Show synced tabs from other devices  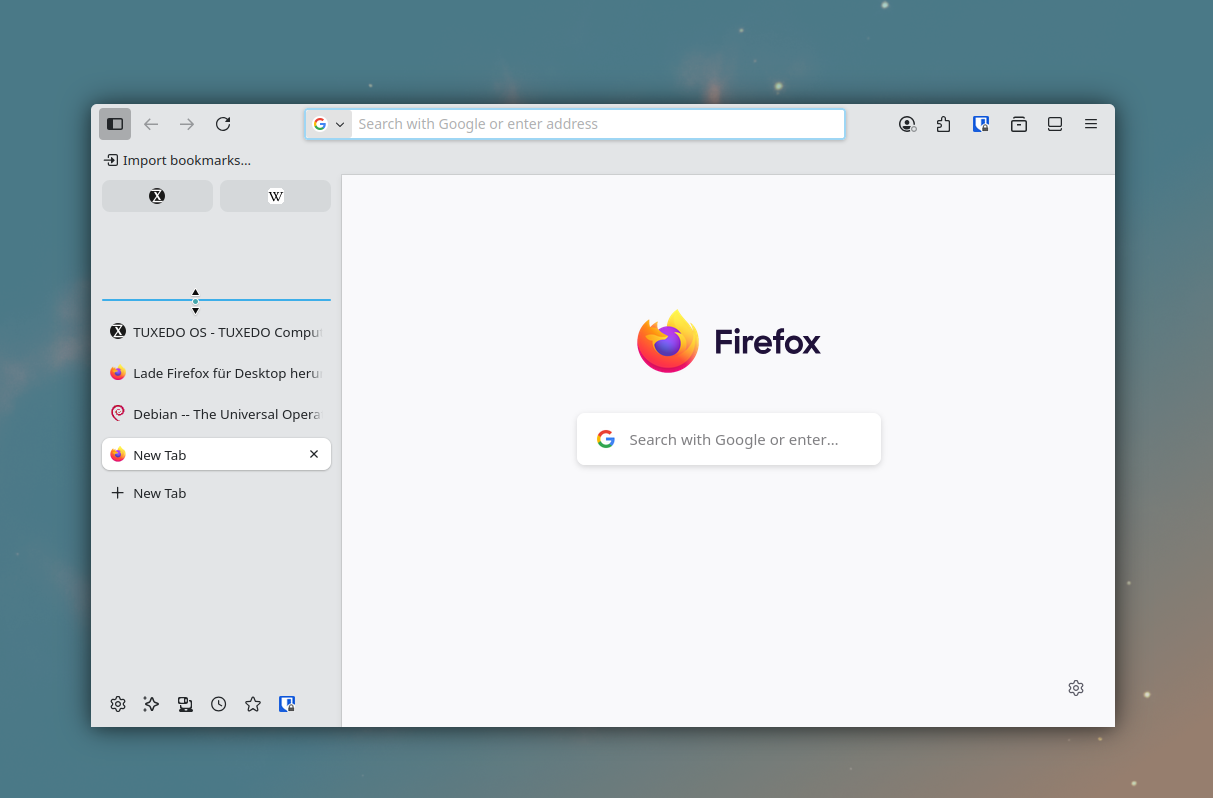pyautogui.click(x=185, y=704)
